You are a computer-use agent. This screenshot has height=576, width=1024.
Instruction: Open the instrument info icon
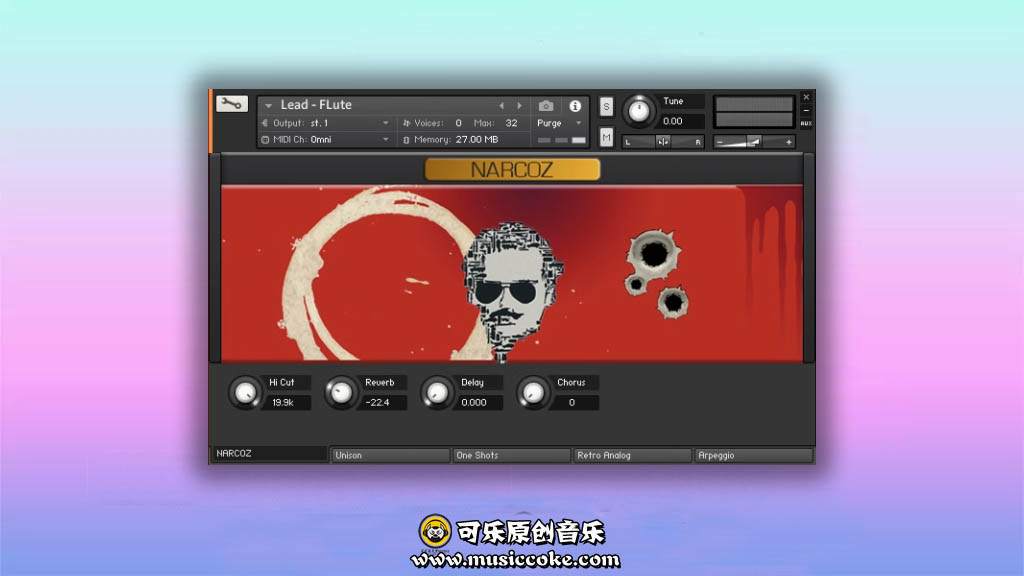[x=575, y=106]
